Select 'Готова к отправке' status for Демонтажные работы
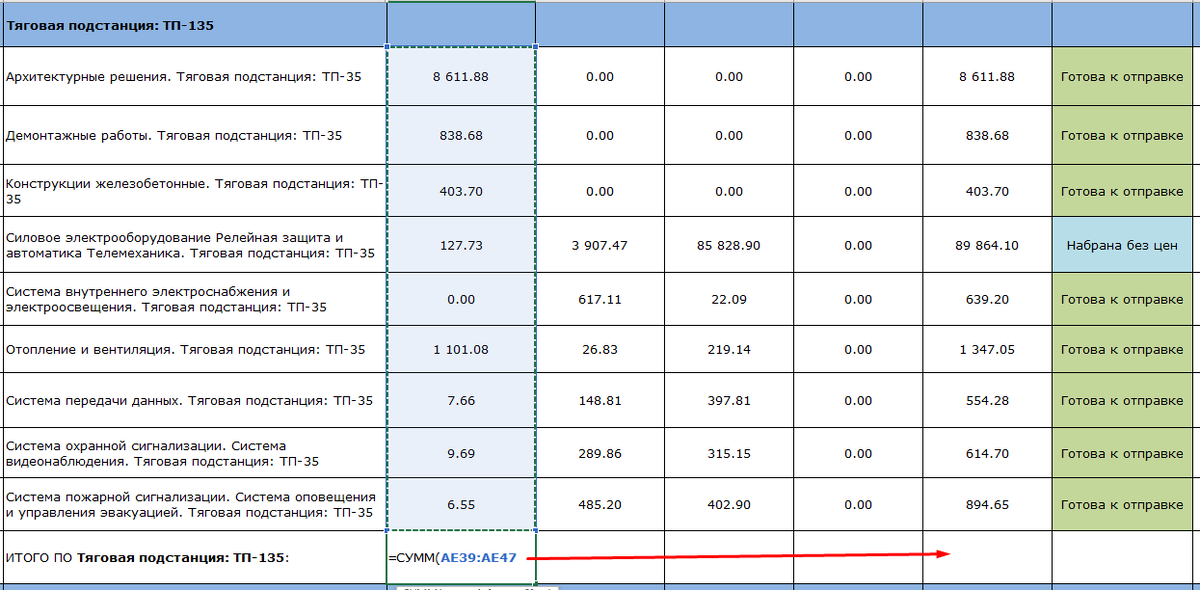Screen dimensions: 1200x590 [x=1122, y=135]
